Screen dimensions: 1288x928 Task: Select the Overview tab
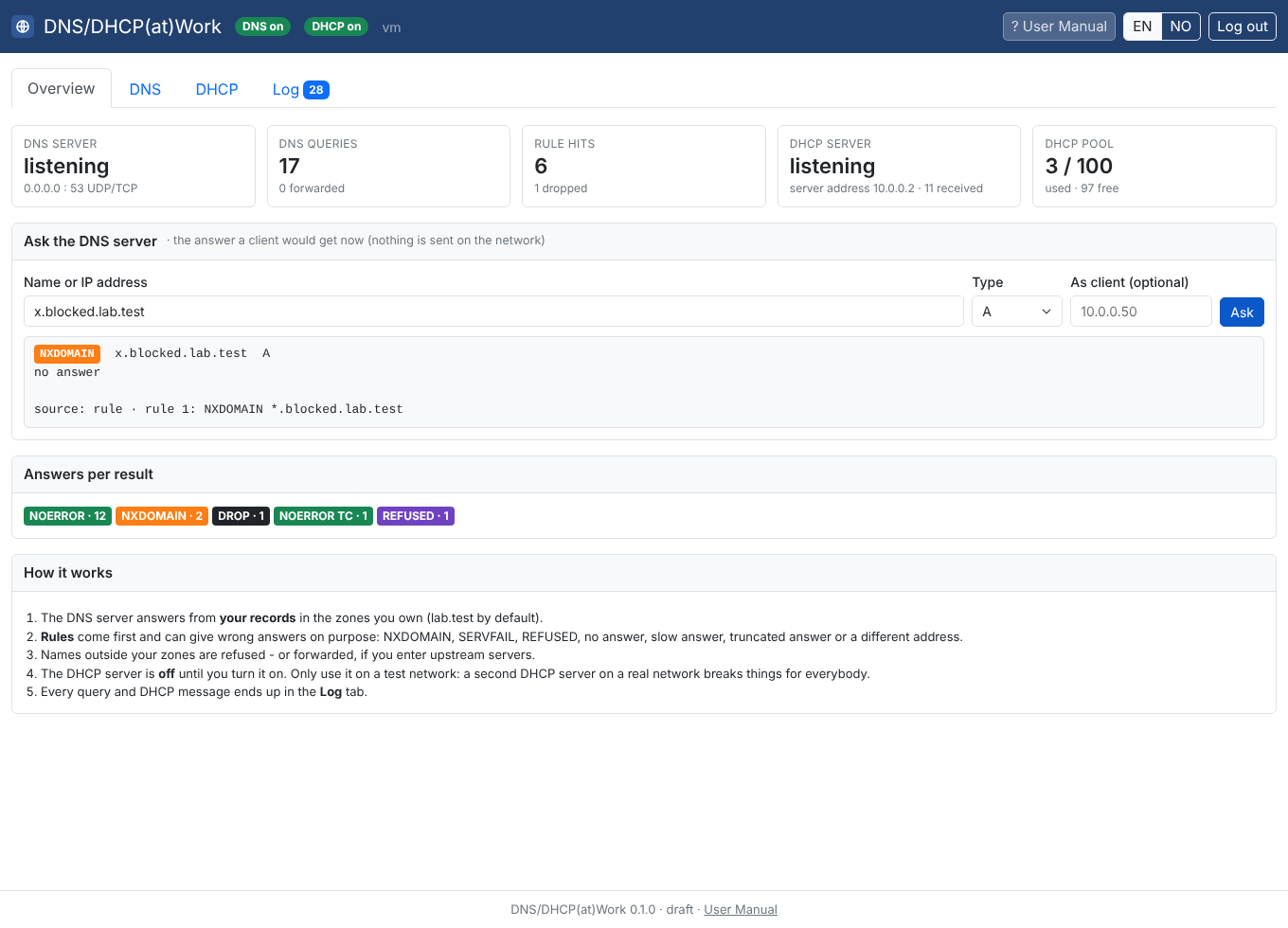pyautogui.click(x=62, y=88)
